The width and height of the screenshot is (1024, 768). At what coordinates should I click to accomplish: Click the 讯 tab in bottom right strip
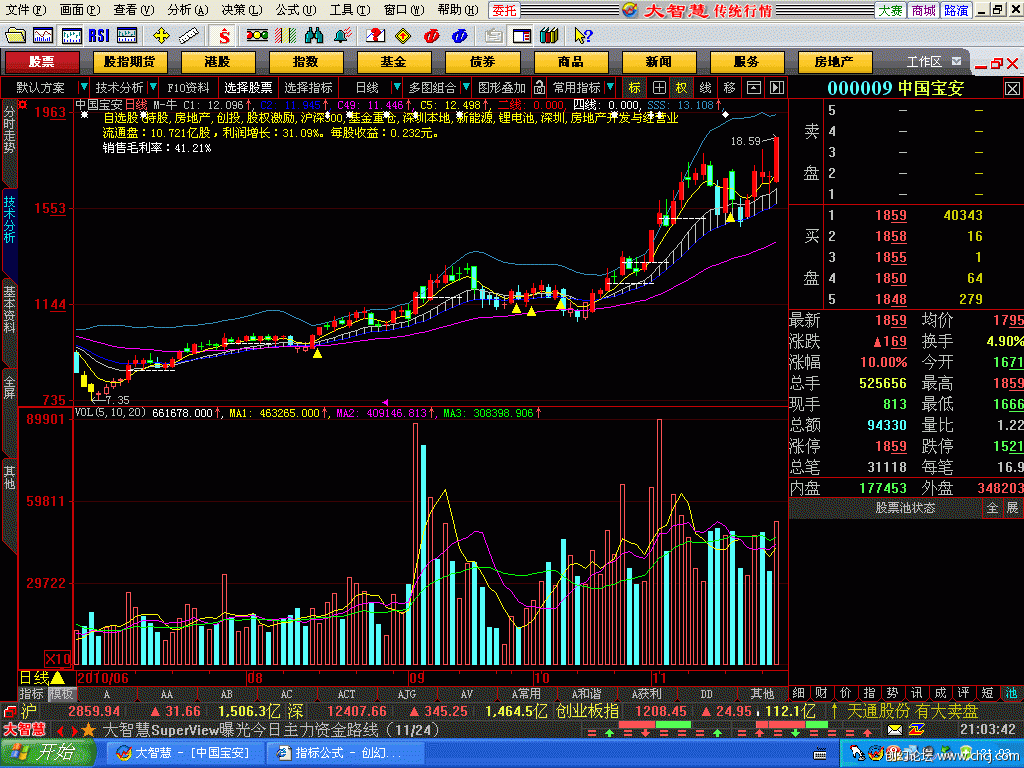point(916,694)
